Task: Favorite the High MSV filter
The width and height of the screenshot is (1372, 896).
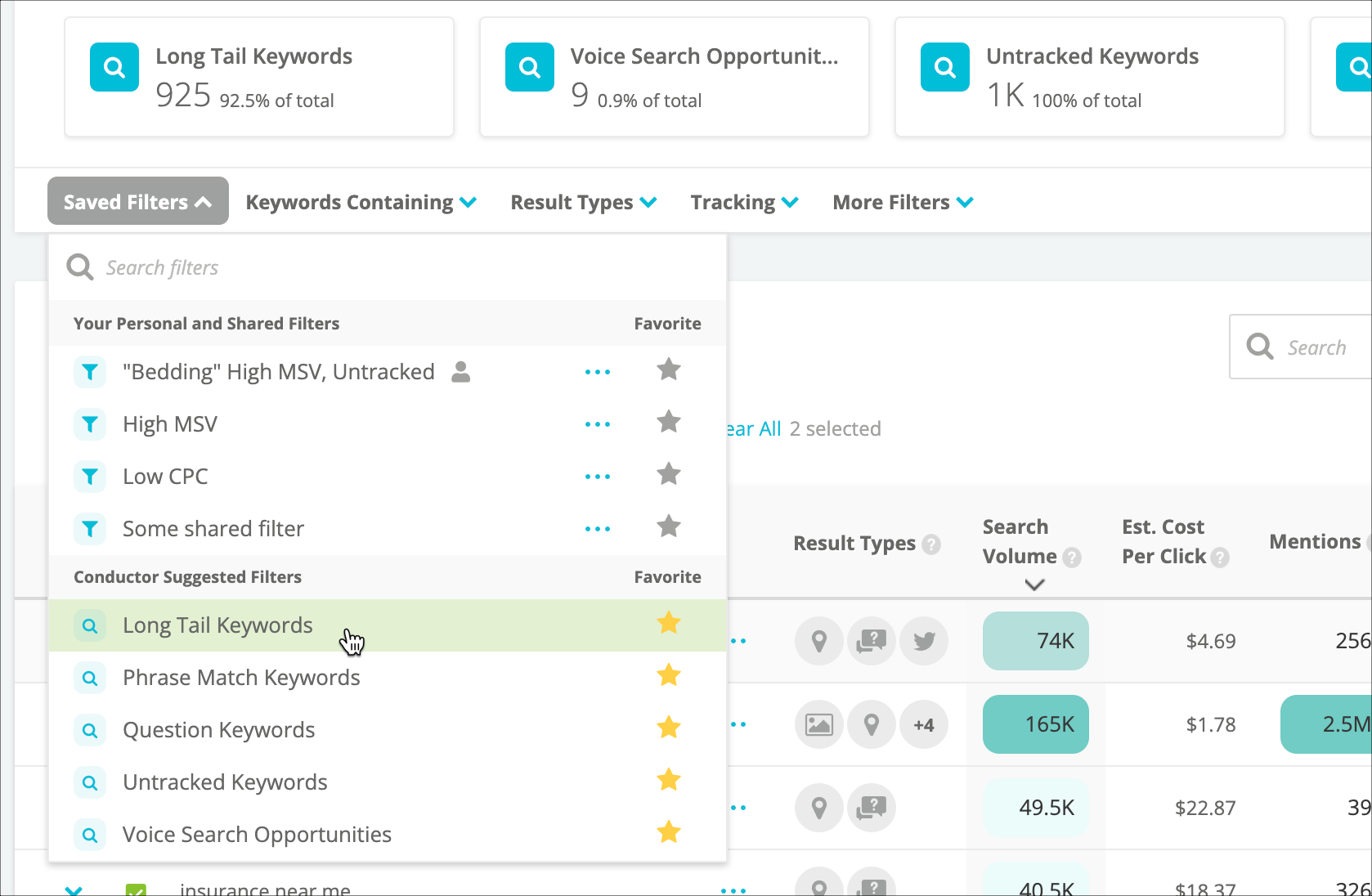Action: 669,422
